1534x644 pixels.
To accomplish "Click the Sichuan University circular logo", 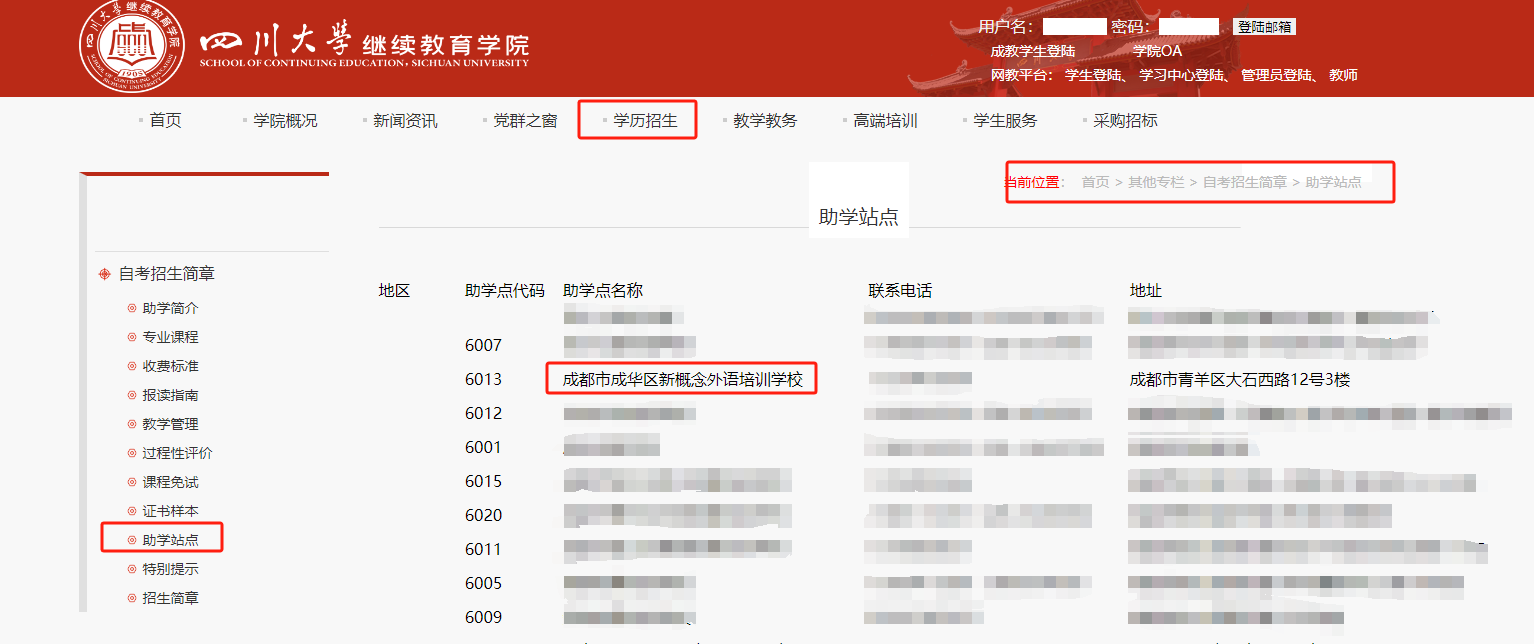I will (x=133, y=46).
